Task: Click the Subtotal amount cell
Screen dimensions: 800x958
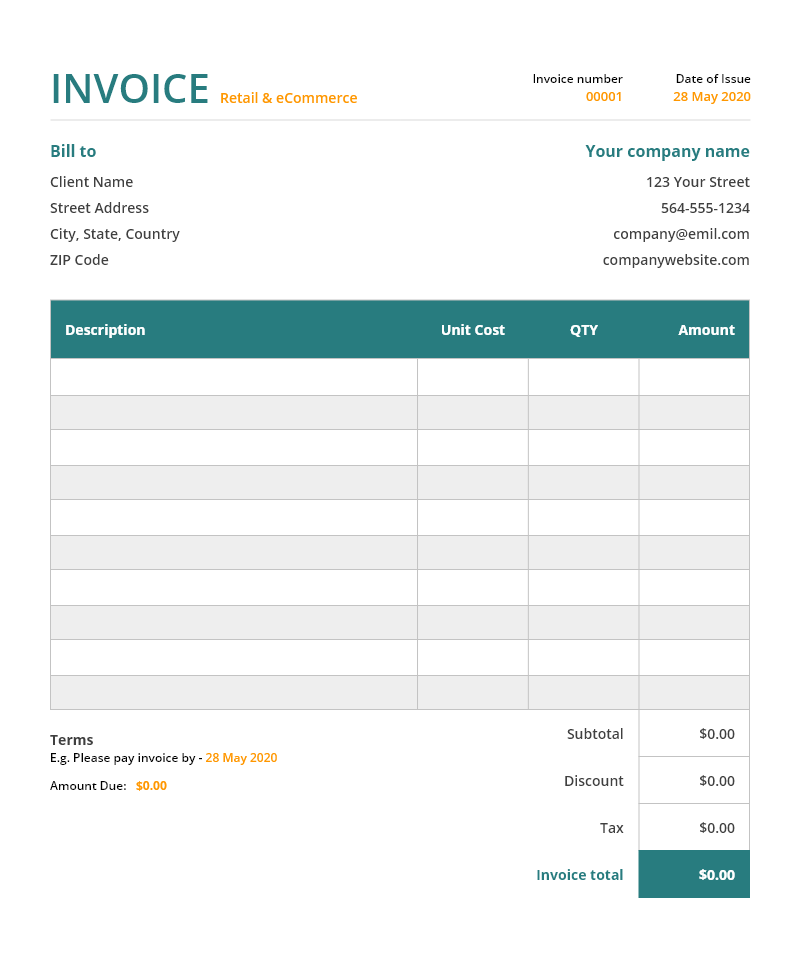Action: (695, 734)
